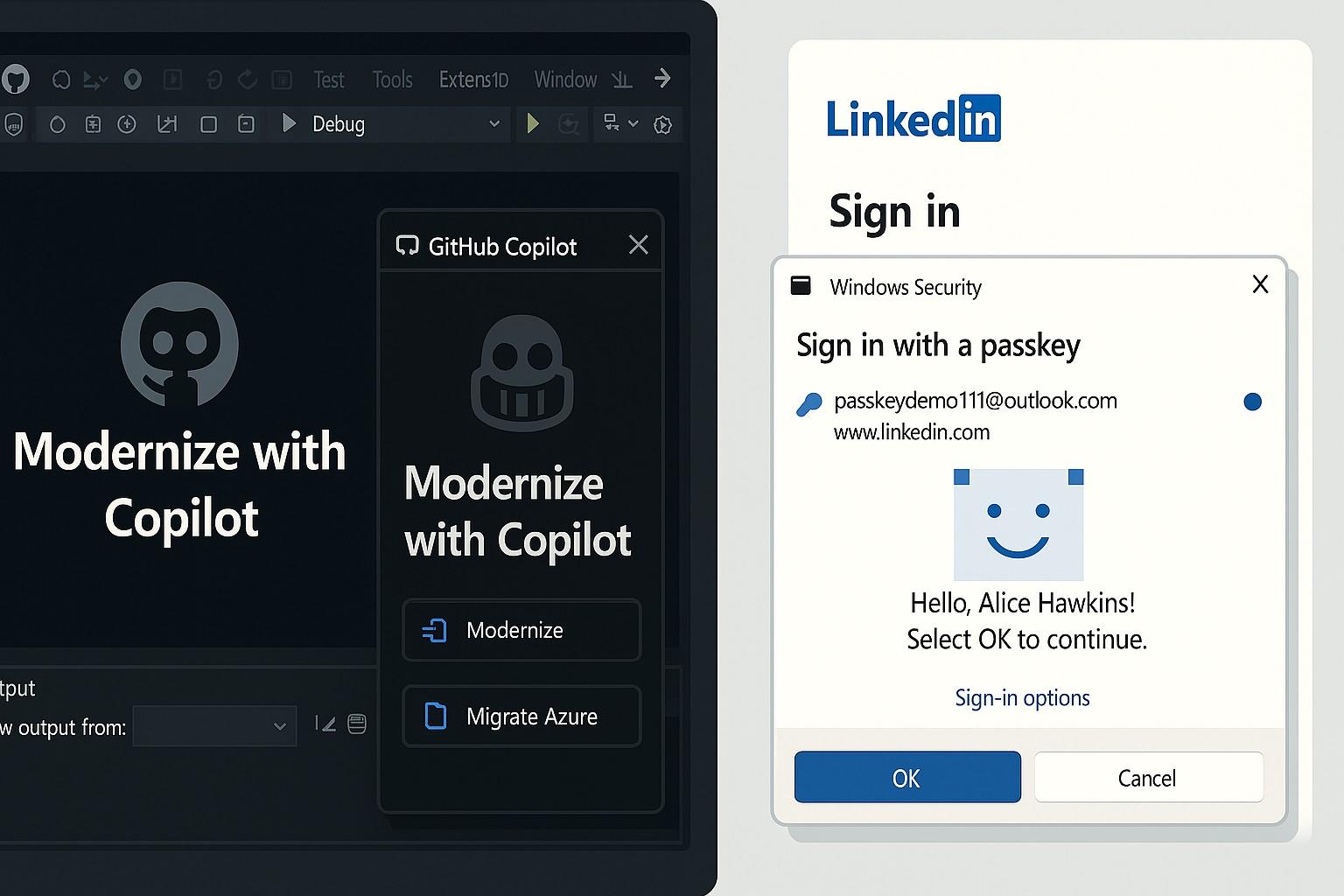Click the arrow icon right of Window
Viewport: 1344px width, 896px height.
(662, 79)
